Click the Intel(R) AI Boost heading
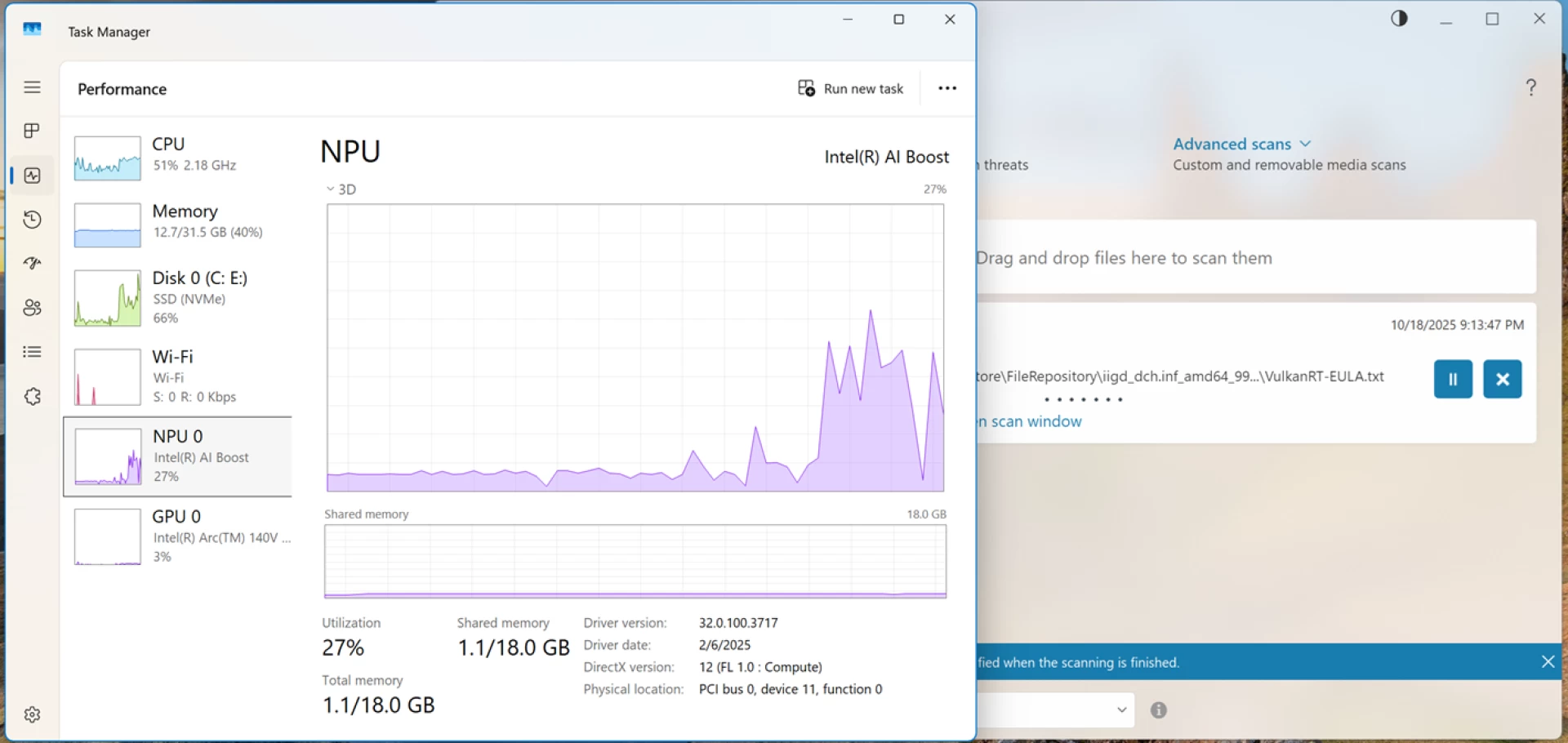This screenshot has width=1568, height=743. click(887, 157)
